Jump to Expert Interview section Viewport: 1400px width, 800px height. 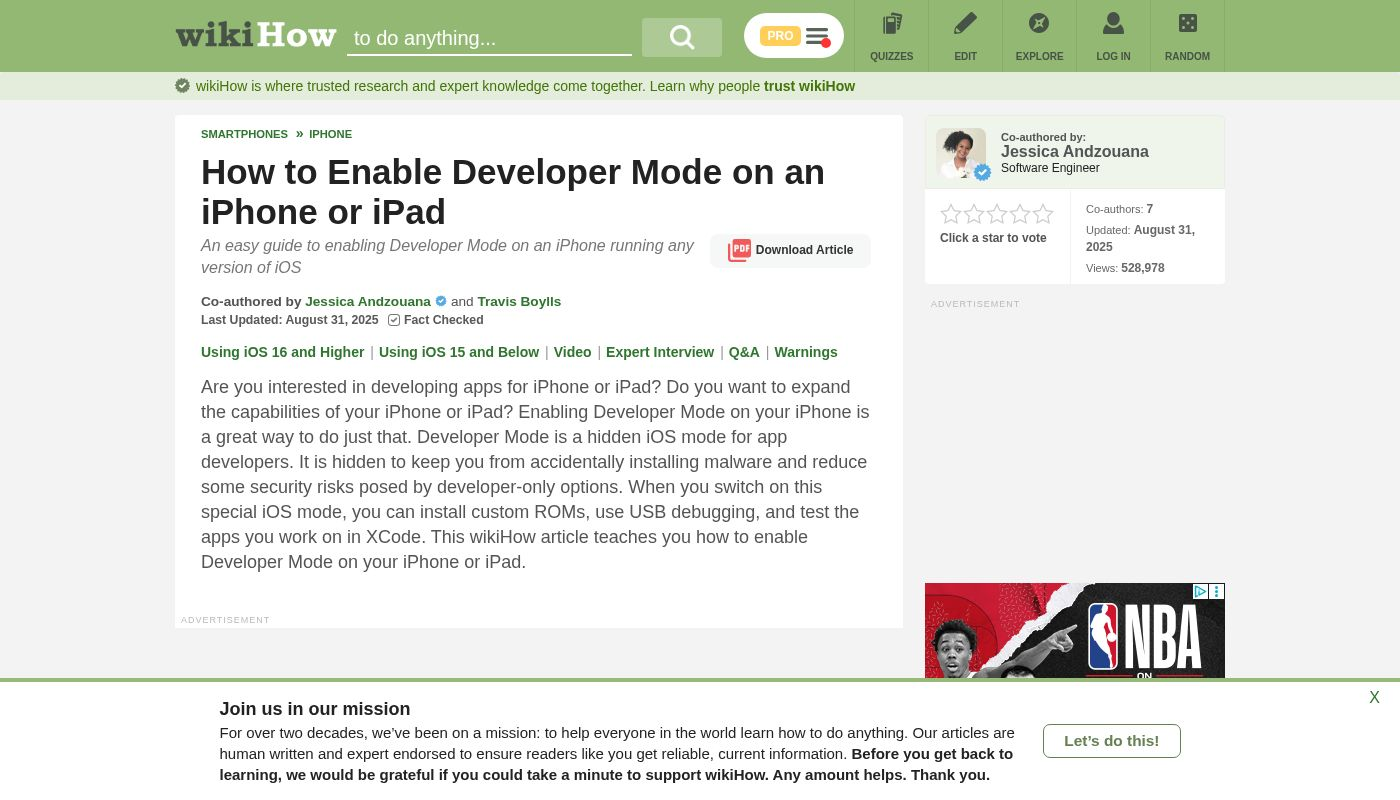(x=660, y=352)
